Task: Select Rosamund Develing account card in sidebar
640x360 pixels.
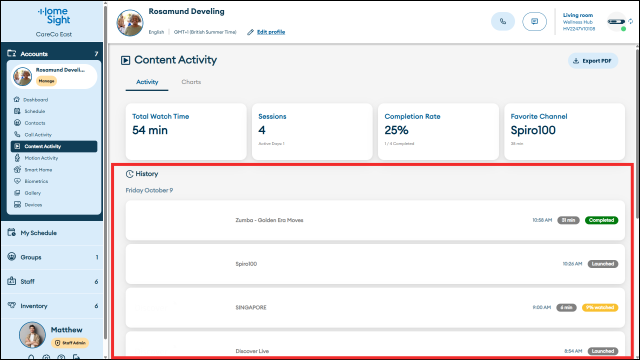Action: 54,76
